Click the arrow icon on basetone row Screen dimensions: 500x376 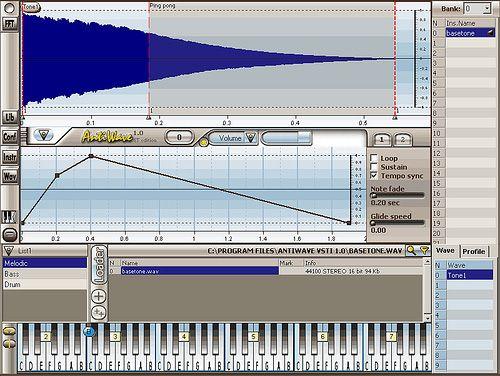[x=491, y=33]
